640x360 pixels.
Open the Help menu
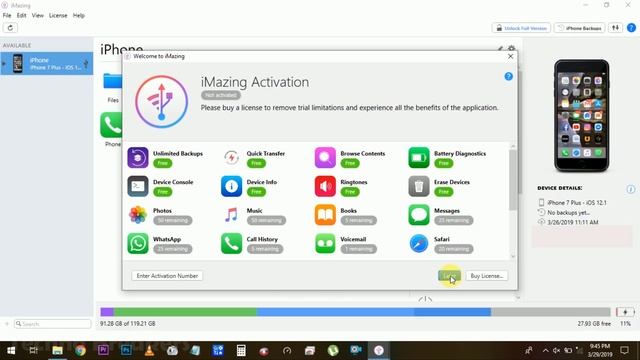79,16
